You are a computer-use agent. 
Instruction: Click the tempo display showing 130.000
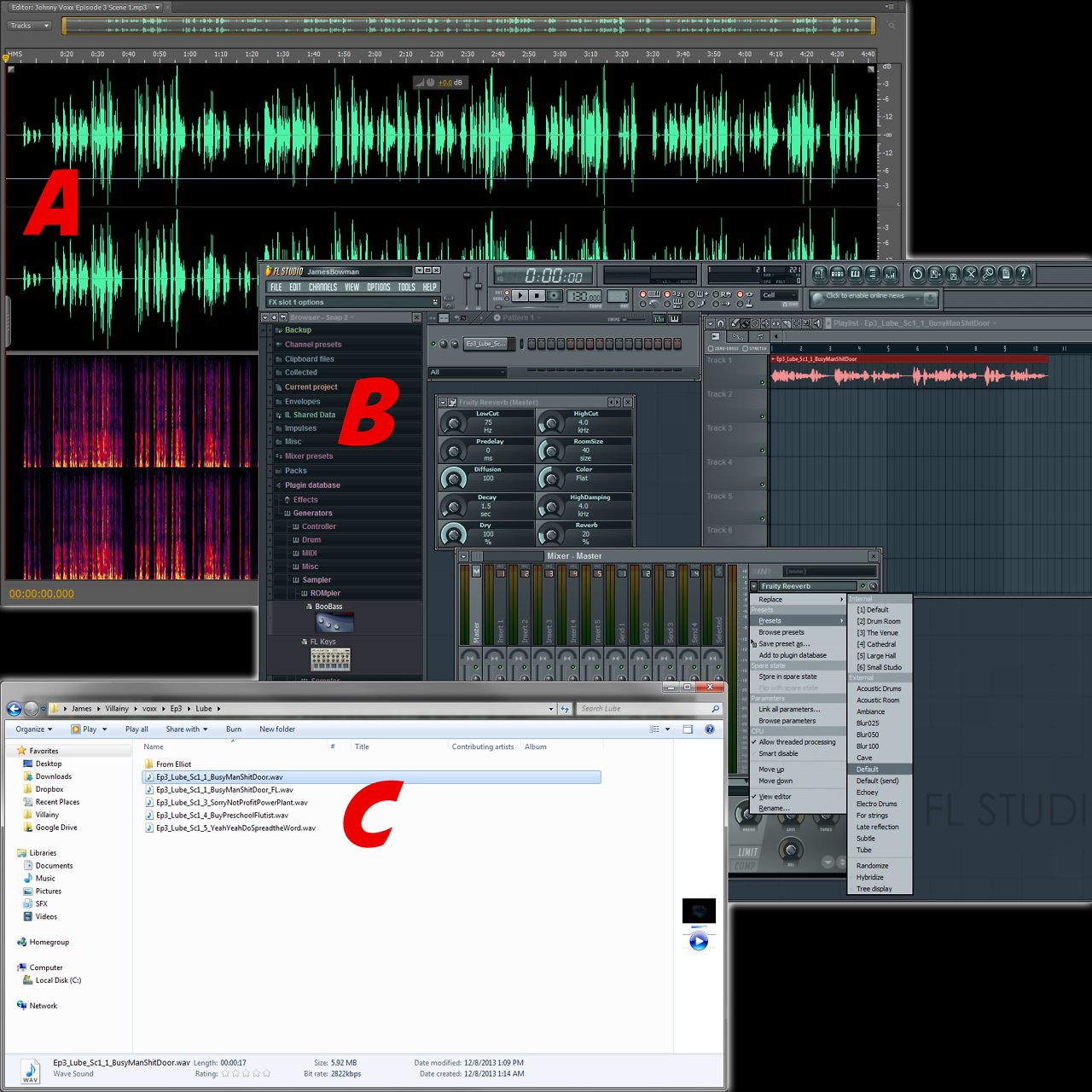click(585, 296)
